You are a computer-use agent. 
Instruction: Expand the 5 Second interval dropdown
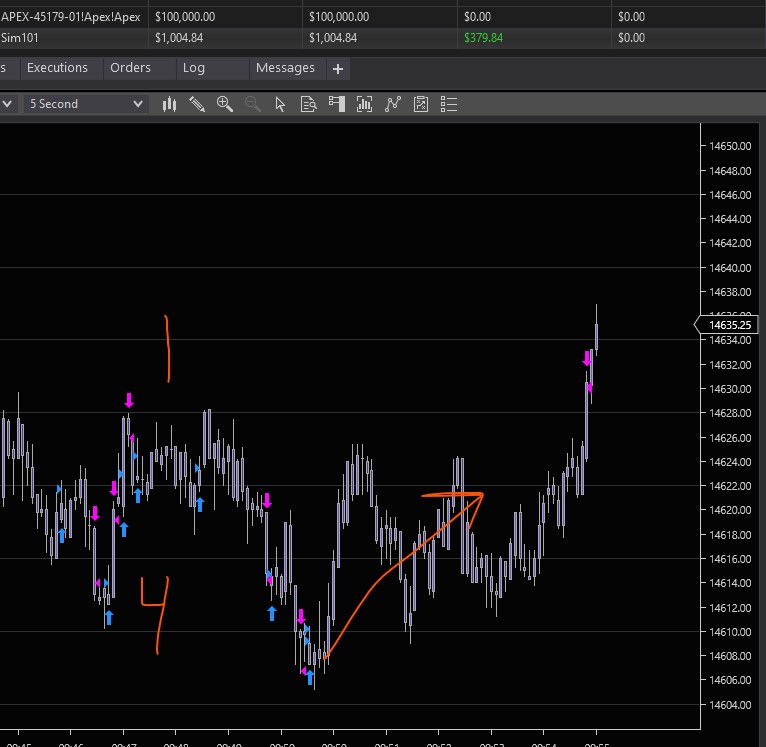137,104
